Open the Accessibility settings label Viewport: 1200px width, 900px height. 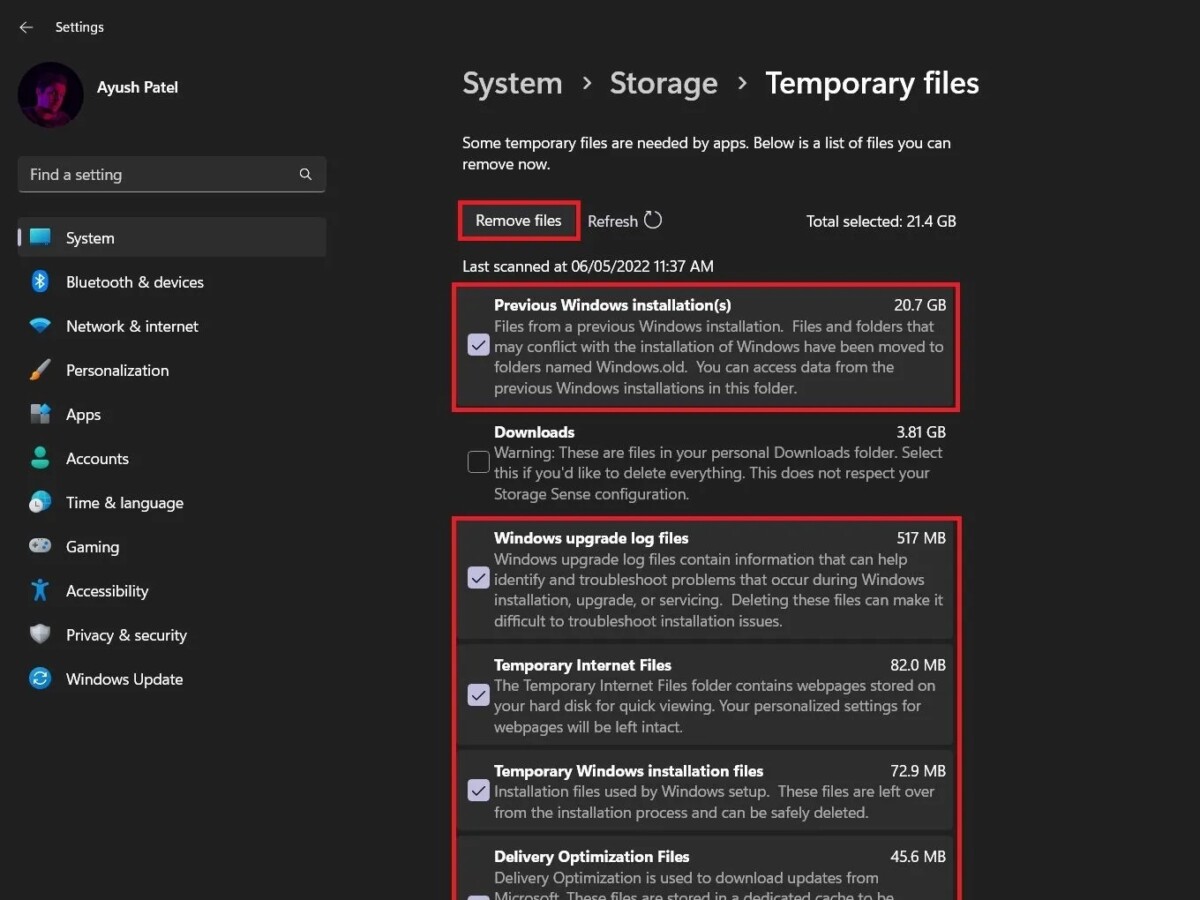coord(107,591)
